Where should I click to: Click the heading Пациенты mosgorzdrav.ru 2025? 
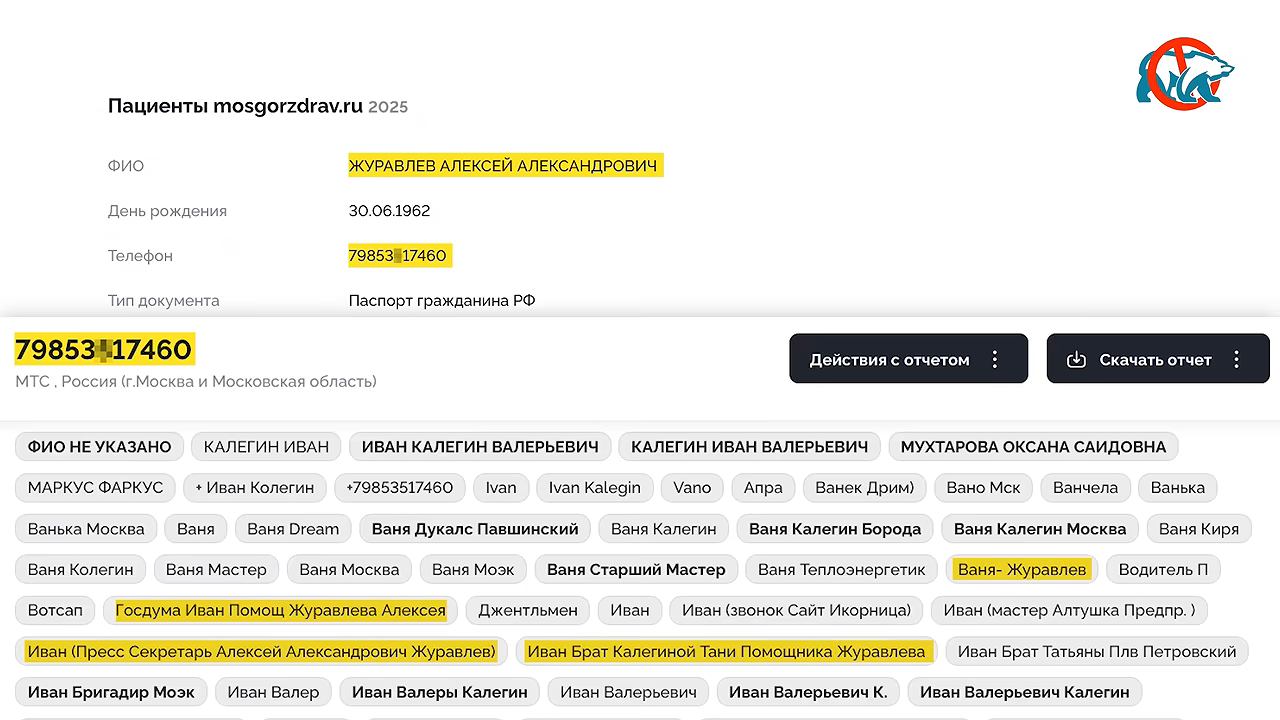[258, 106]
